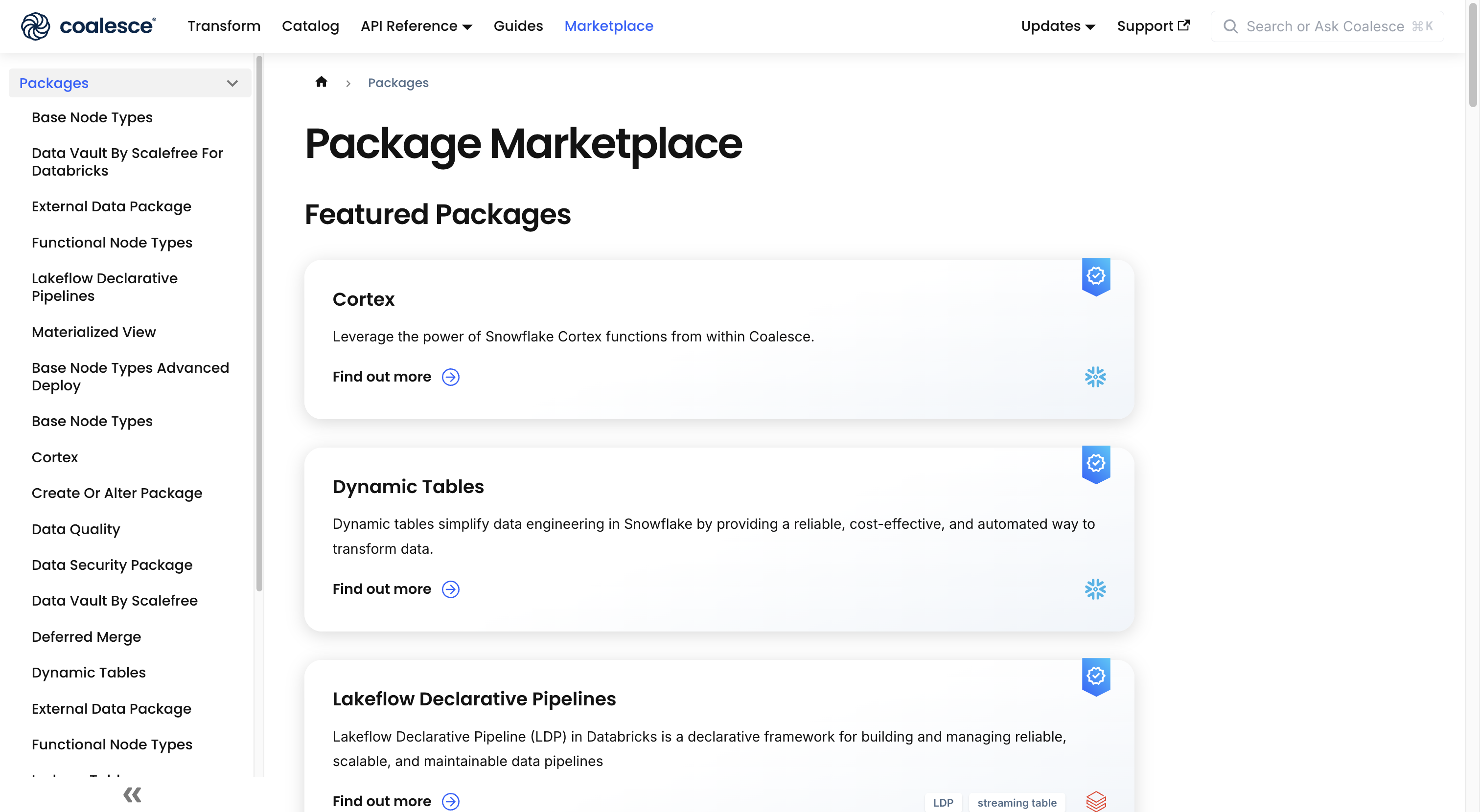Click the arrow icon next to Cortex Find out more
Image resolution: width=1480 pixels, height=812 pixels.
450,377
